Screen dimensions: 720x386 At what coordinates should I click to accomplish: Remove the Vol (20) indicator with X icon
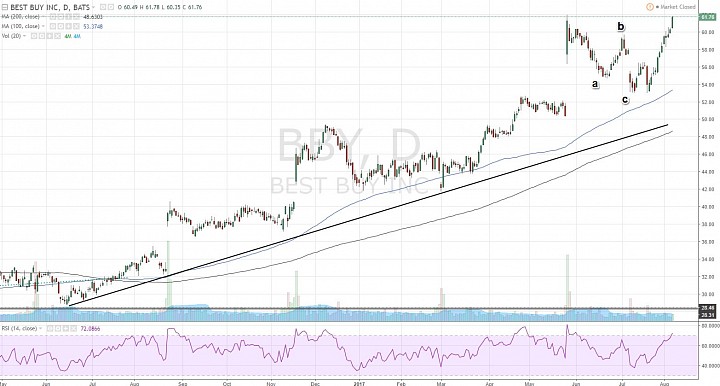[x=57, y=36]
